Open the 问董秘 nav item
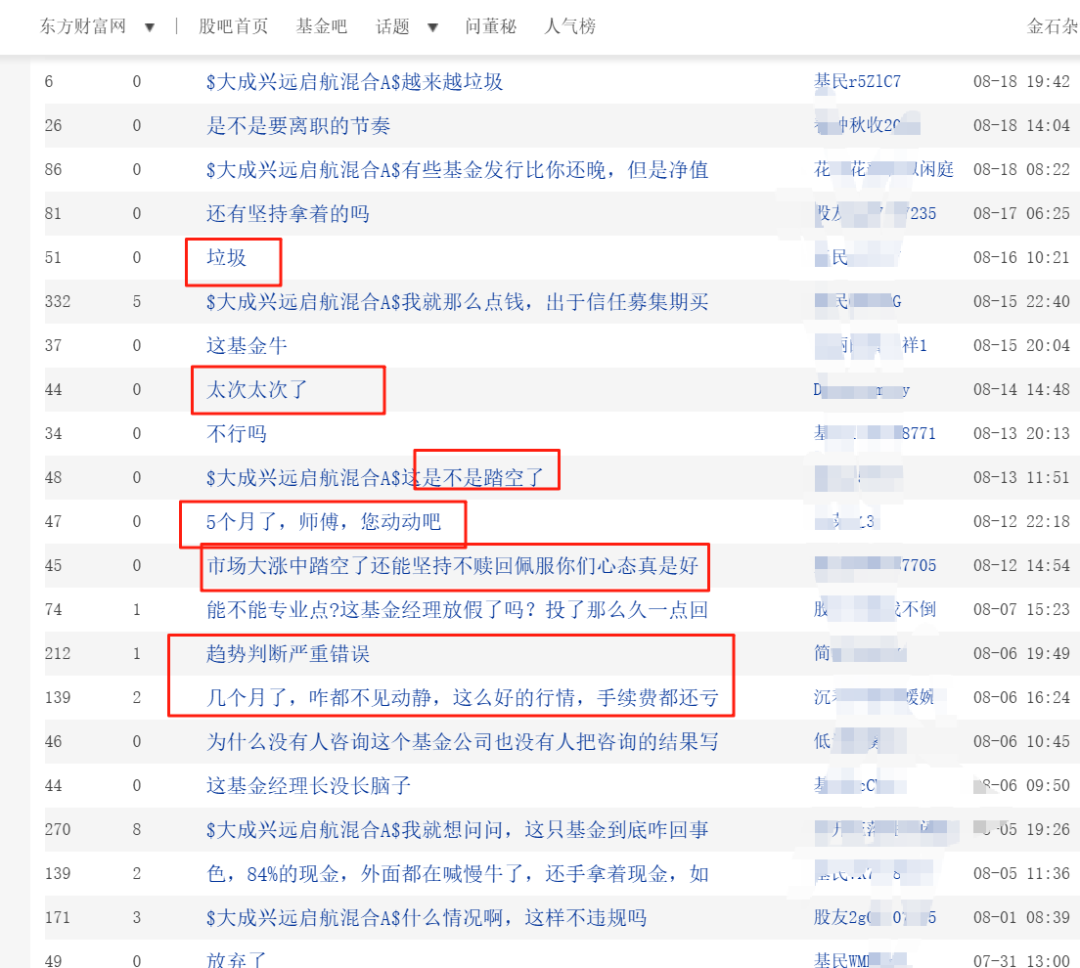The height and width of the screenshot is (968, 1080). click(490, 26)
